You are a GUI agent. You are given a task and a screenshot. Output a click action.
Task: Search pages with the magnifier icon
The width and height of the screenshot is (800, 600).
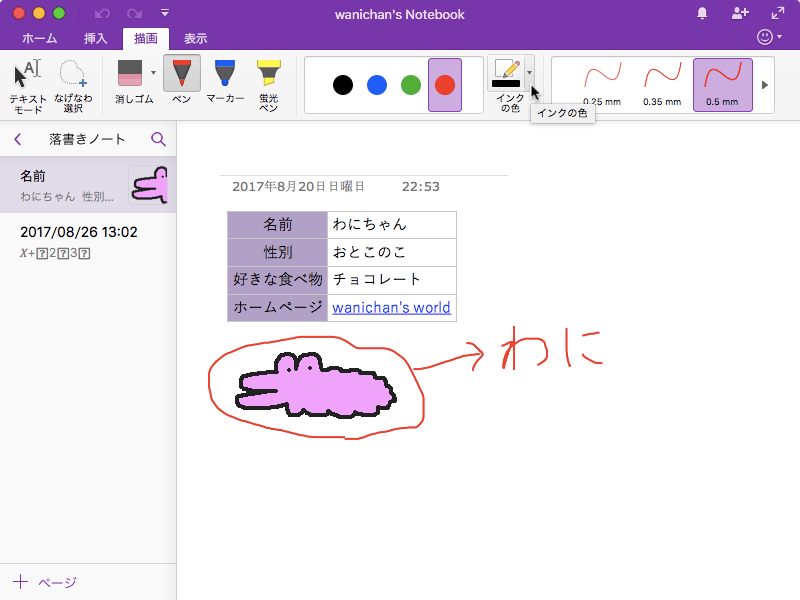pyautogui.click(x=158, y=139)
